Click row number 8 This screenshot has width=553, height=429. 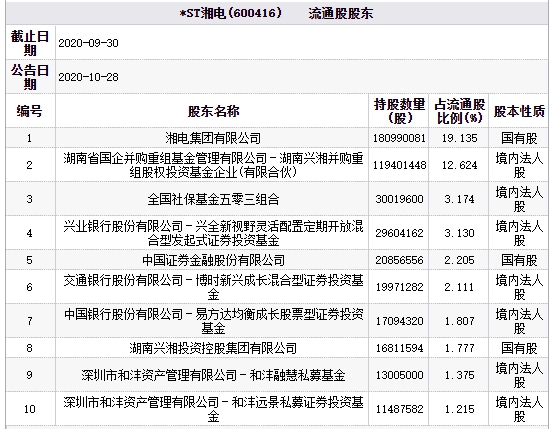tap(30, 348)
